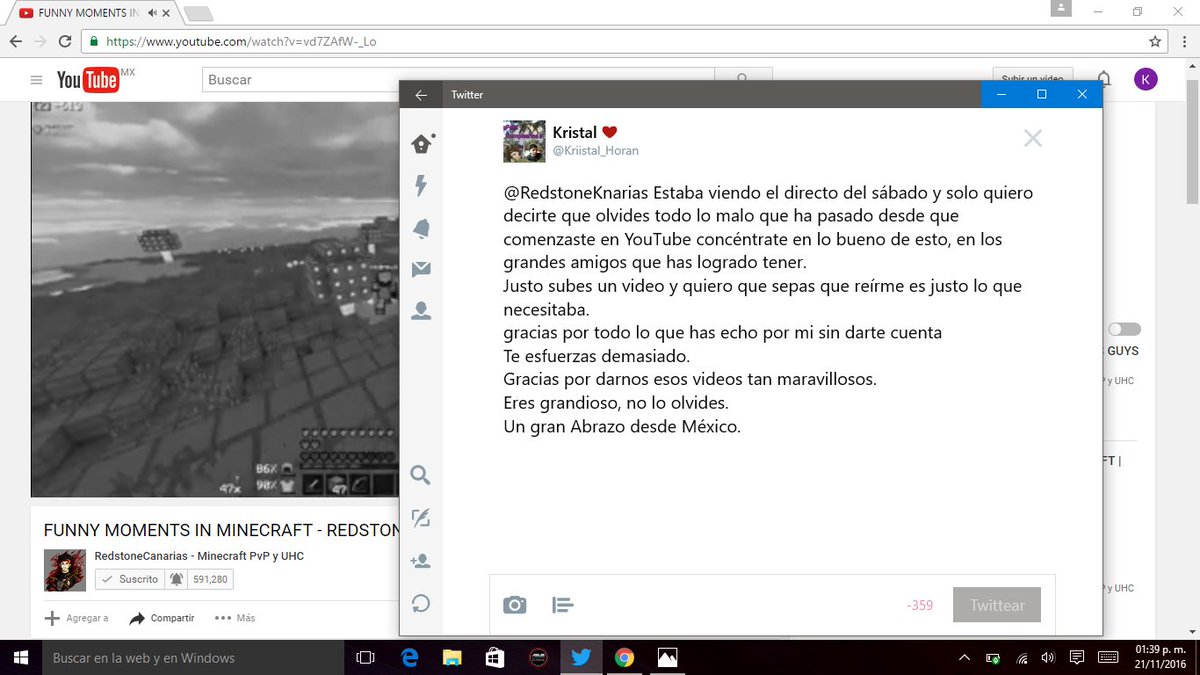The width and height of the screenshot is (1200, 675).
Task: Click the Twittear button
Action: pos(997,605)
